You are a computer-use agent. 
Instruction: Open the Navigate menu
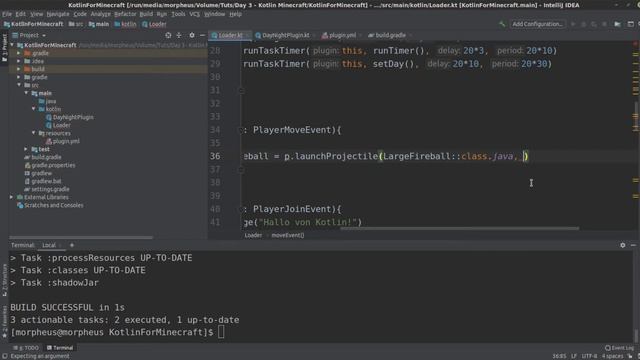click(x=58, y=14)
